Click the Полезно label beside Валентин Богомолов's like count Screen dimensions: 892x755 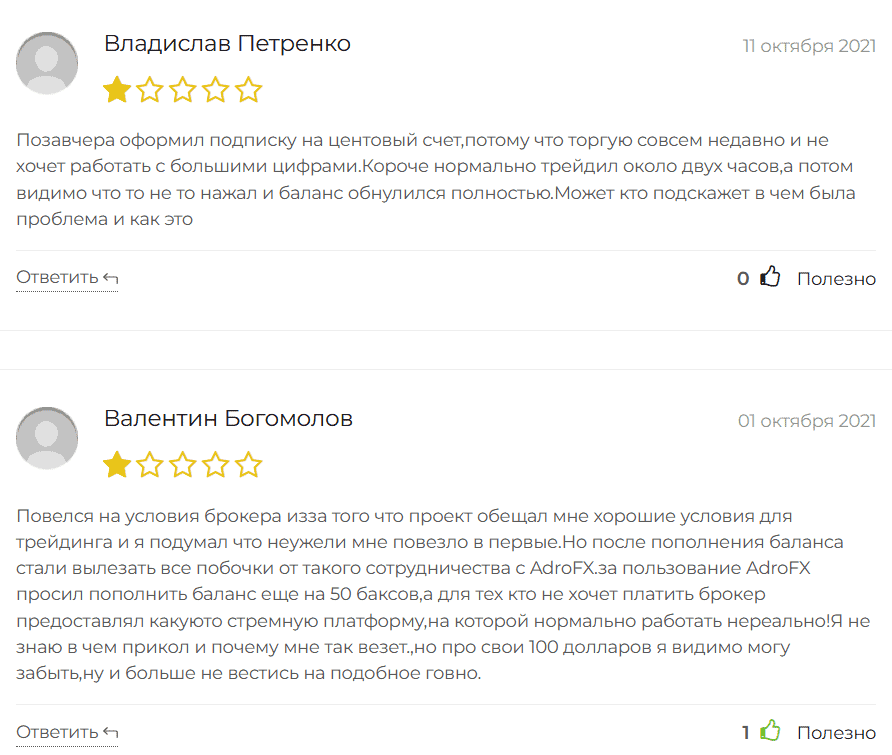[x=836, y=730]
